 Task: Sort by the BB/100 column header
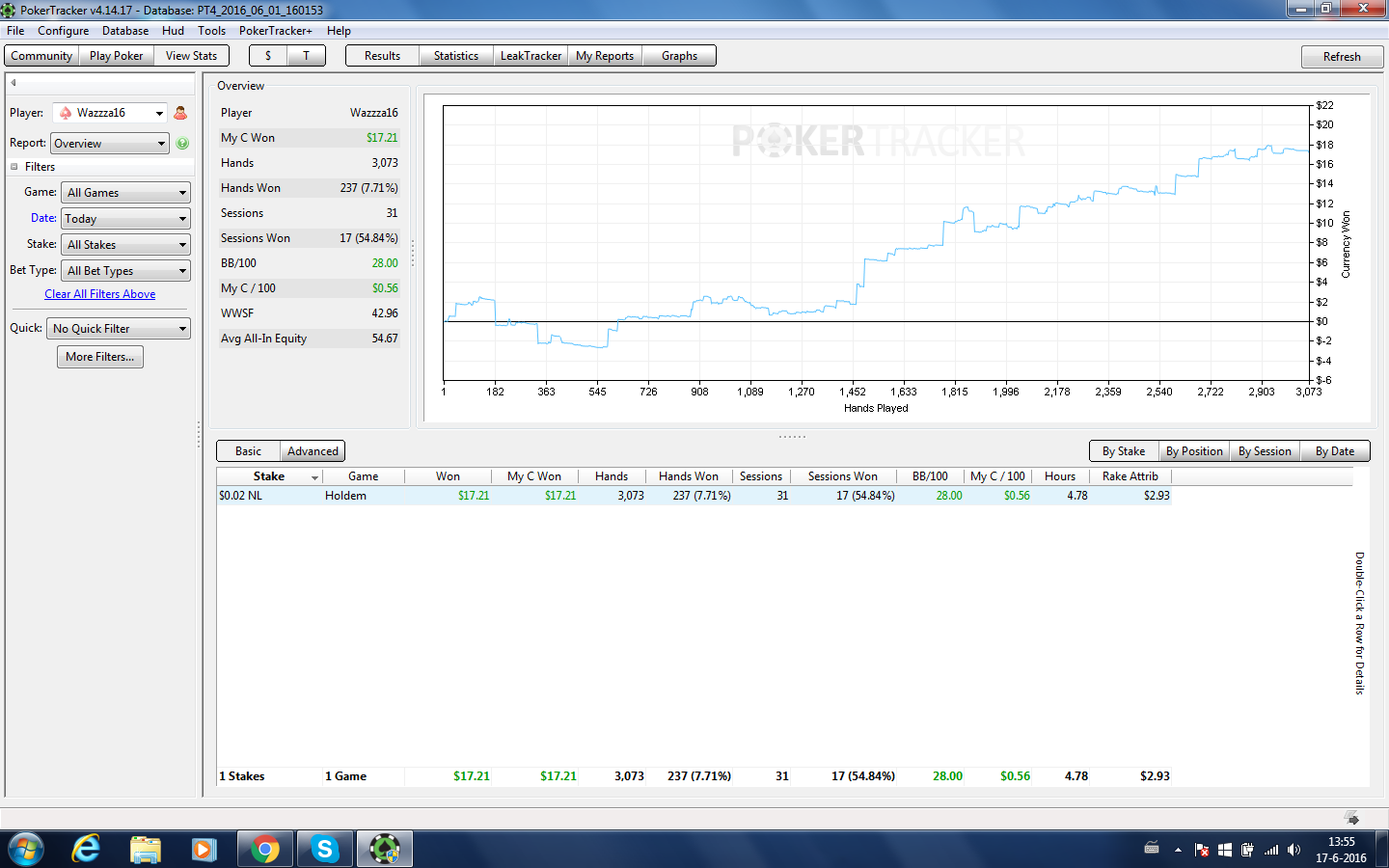(930, 476)
